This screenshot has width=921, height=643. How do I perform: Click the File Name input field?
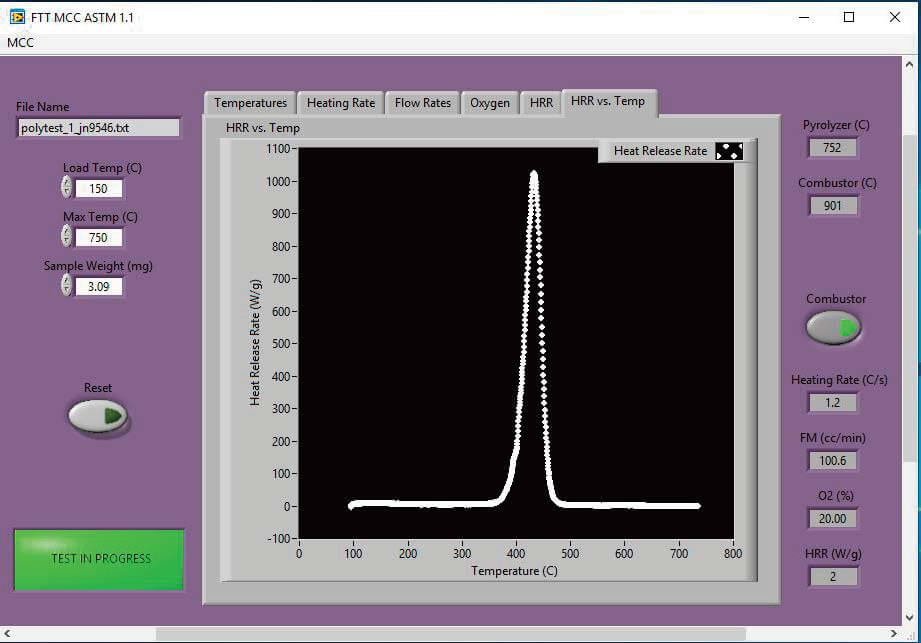coord(98,128)
